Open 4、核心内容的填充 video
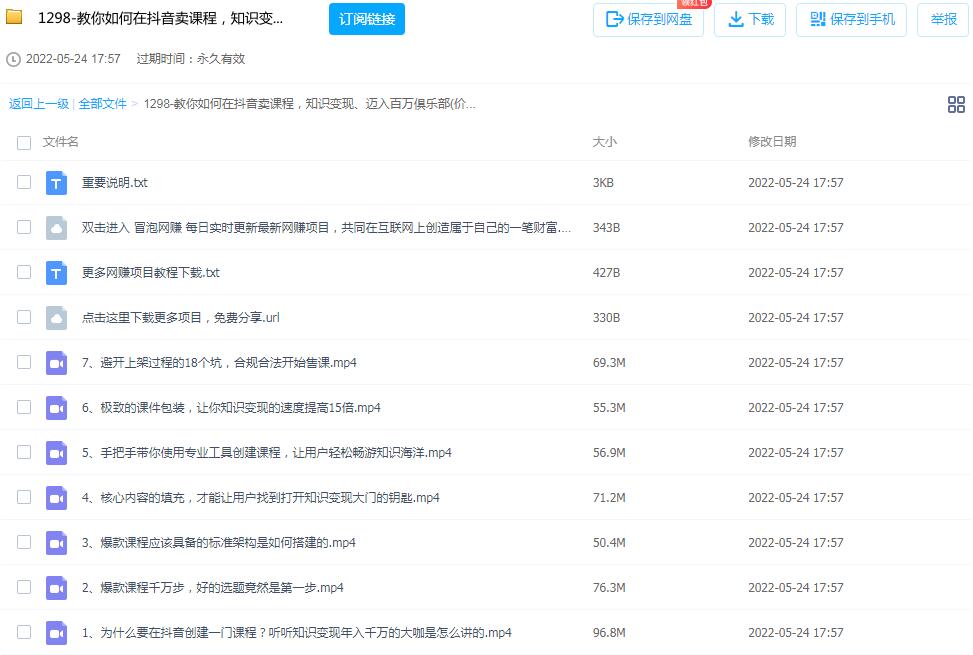The image size is (973, 655). (x=261, y=498)
